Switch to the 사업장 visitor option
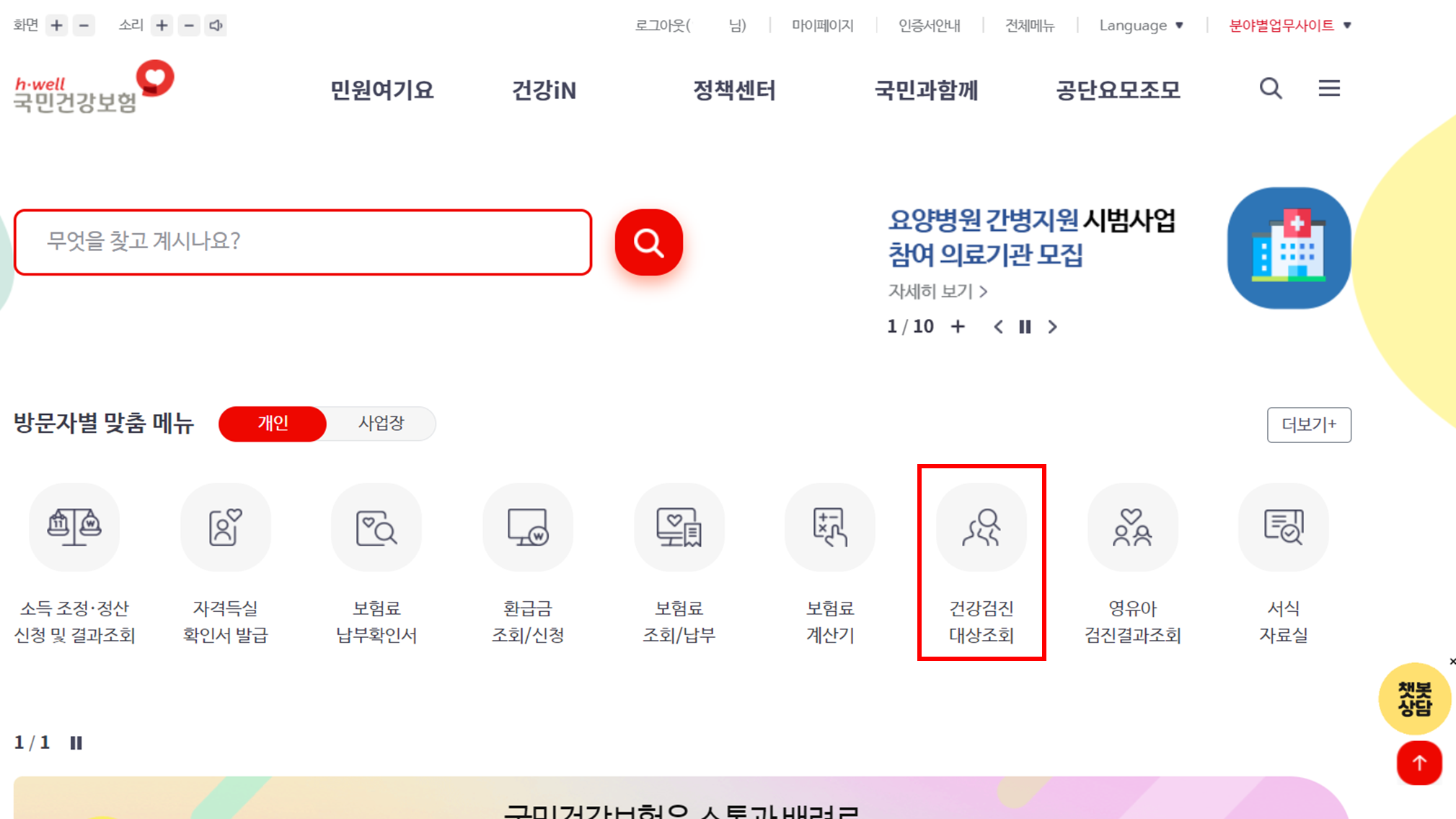This screenshot has width=1456, height=819. click(x=381, y=424)
